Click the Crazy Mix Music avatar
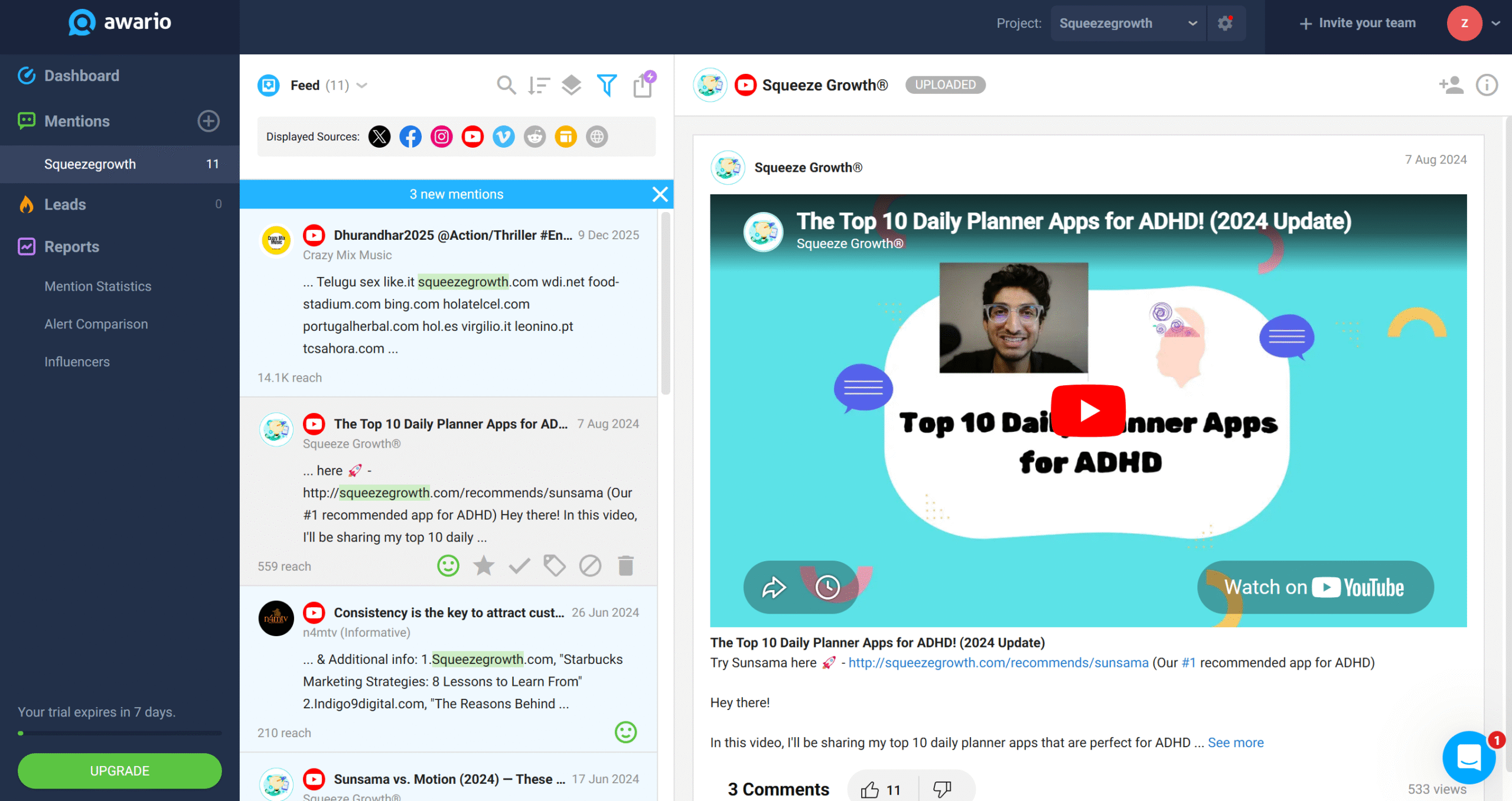This screenshot has width=1512, height=801. tap(276, 240)
